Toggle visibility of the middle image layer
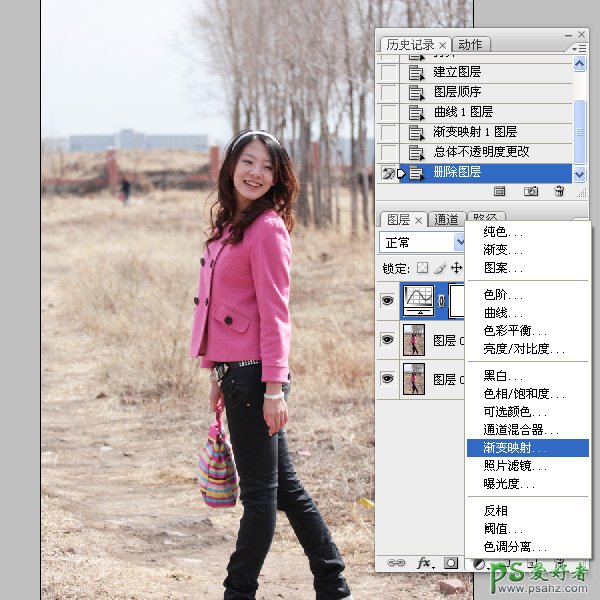Image resolution: width=600 pixels, height=600 pixels. [x=387, y=340]
